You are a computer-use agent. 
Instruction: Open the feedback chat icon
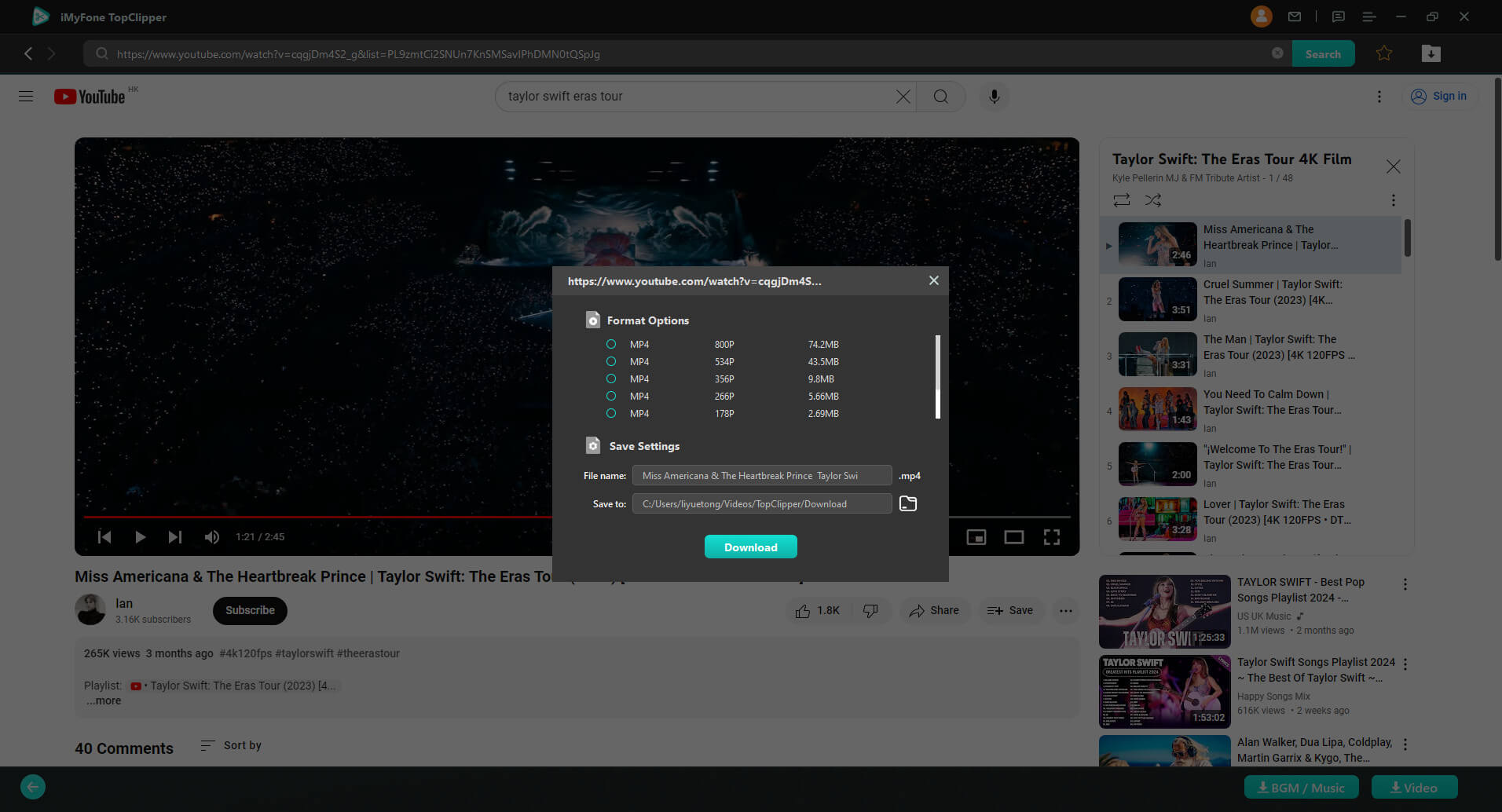(1339, 16)
